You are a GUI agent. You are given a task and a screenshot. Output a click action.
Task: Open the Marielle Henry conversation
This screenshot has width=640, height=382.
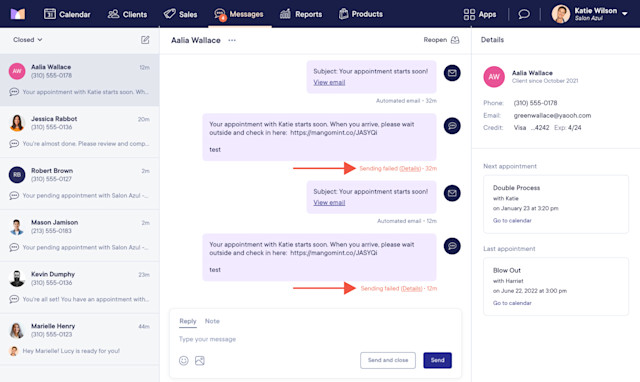tap(80, 339)
